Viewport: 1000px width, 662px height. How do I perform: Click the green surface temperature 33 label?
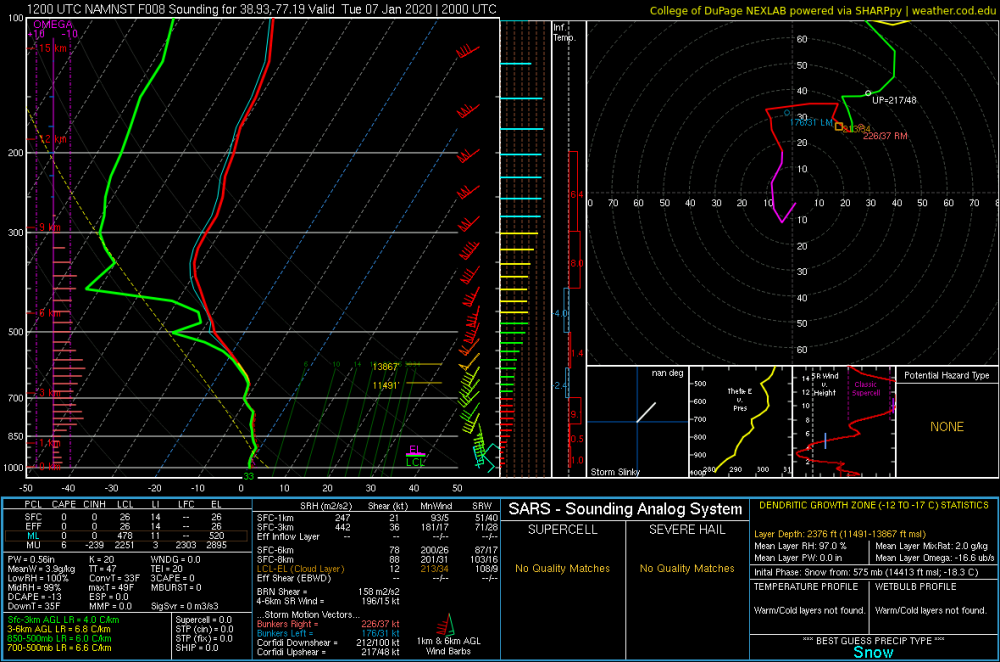pos(248,476)
